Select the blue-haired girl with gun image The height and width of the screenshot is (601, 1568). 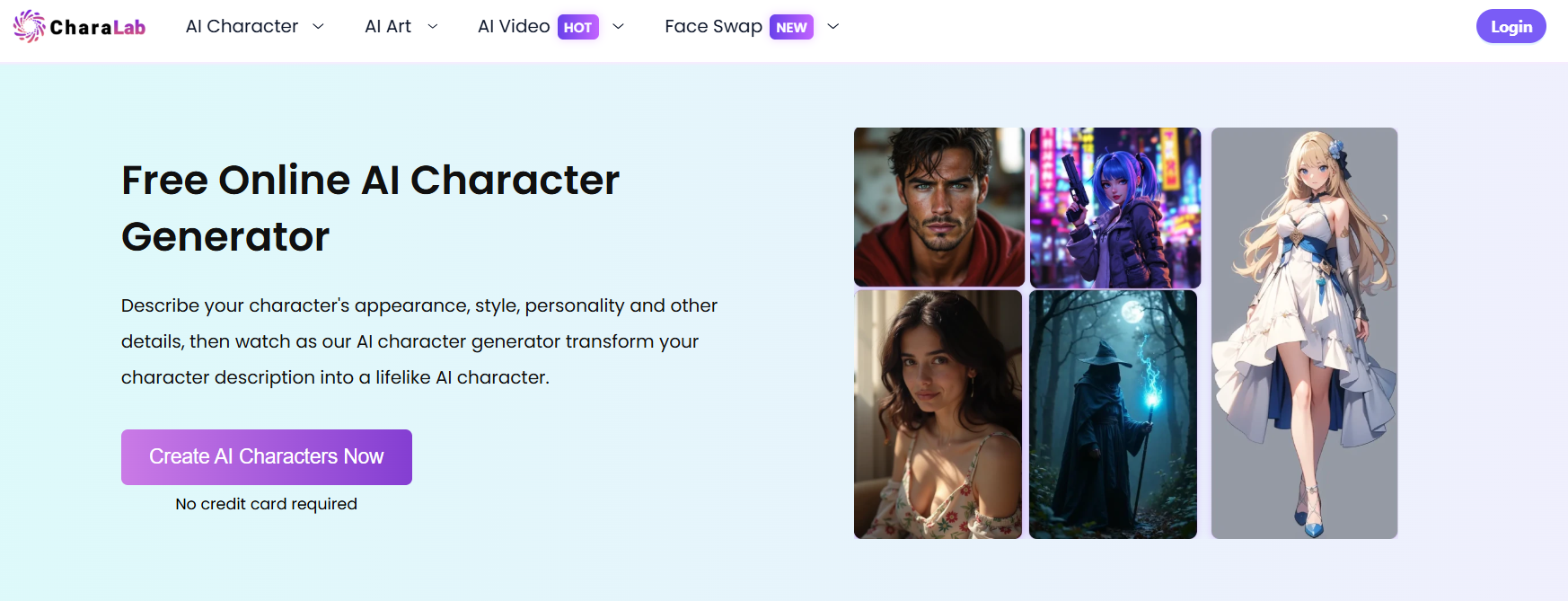tap(1114, 207)
